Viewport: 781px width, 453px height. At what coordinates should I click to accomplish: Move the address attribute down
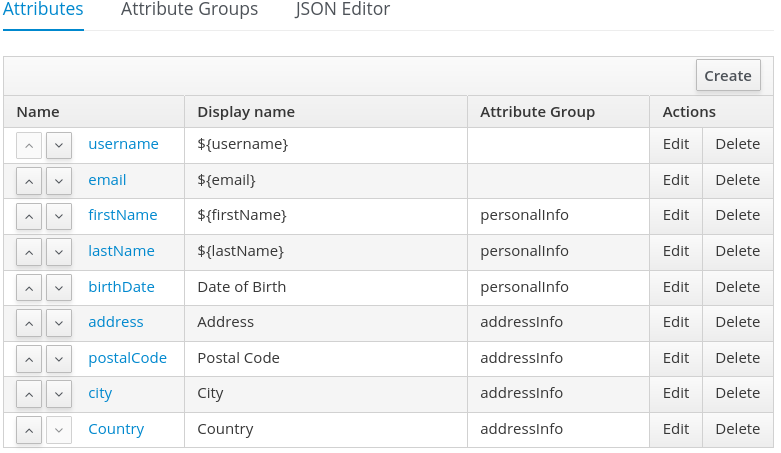59,323
